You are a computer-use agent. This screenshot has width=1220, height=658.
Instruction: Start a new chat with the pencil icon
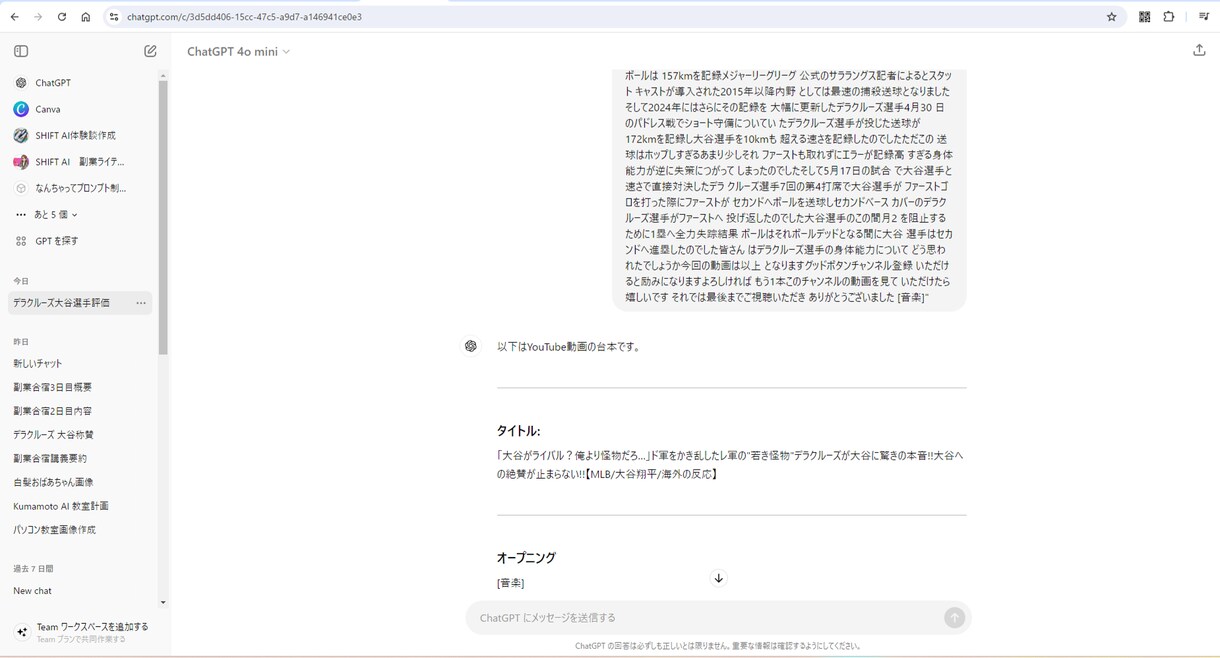[x=150, y=51]
